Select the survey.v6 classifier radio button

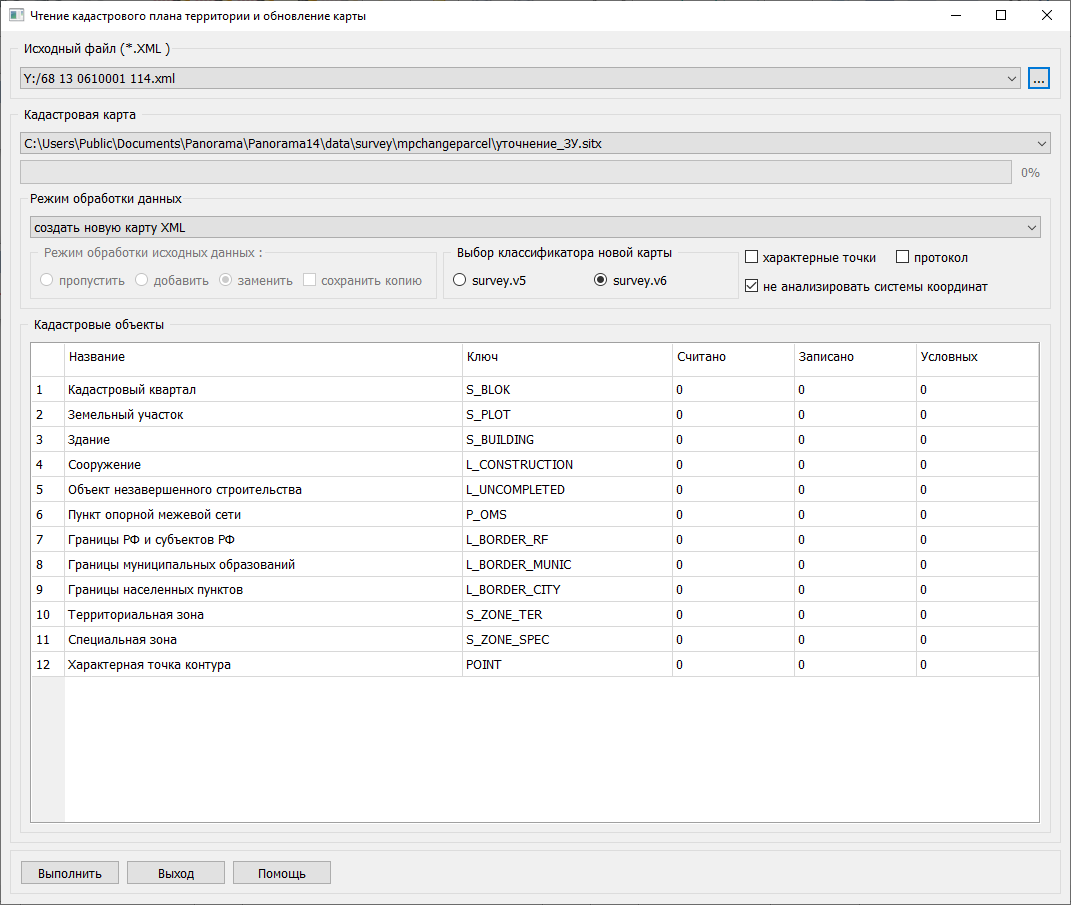click(x=600, y=281)
